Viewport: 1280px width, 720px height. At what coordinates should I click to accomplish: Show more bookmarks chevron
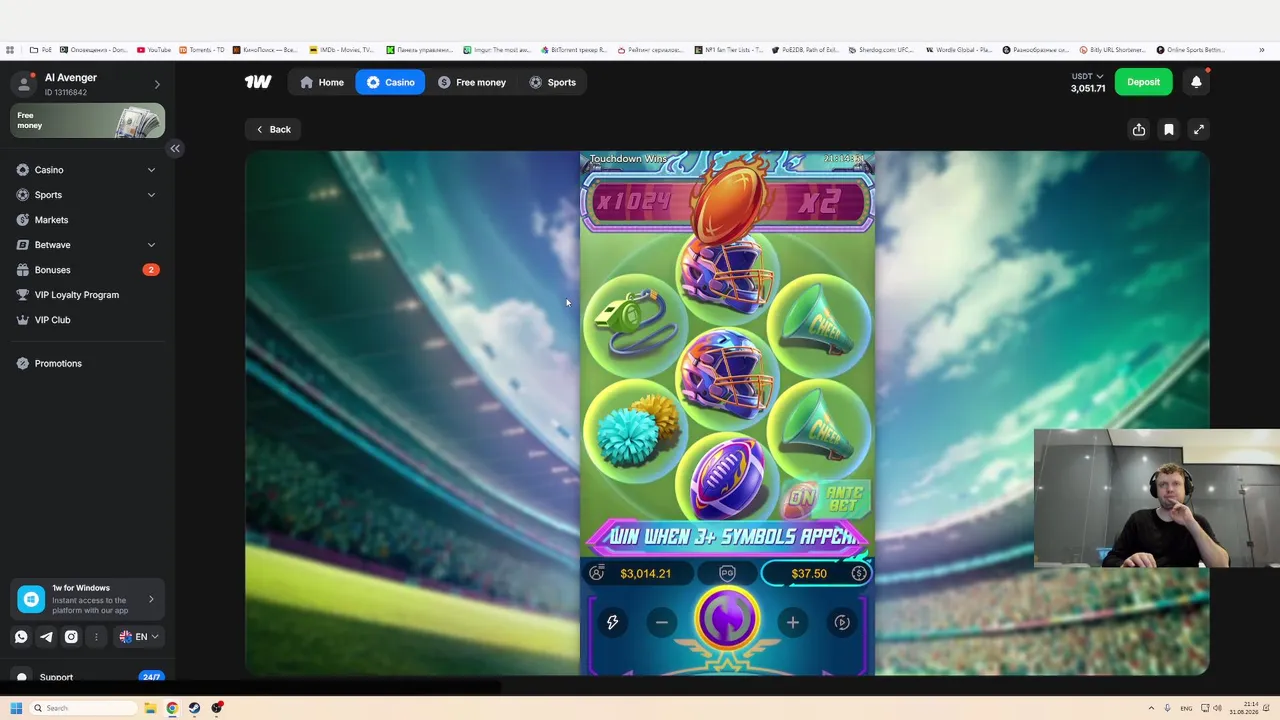click(1261, 50)
